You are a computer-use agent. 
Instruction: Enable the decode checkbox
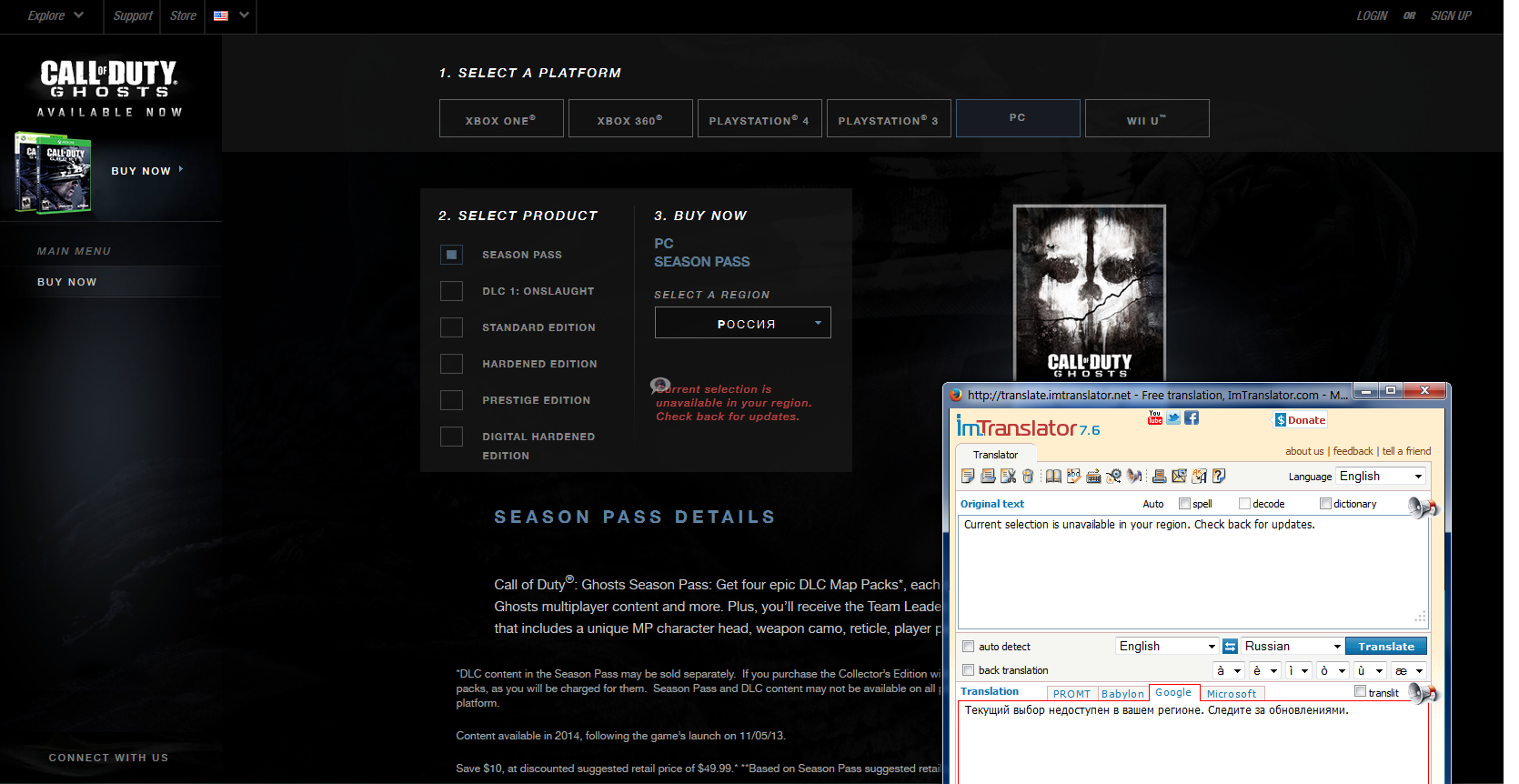[1244, 503]
